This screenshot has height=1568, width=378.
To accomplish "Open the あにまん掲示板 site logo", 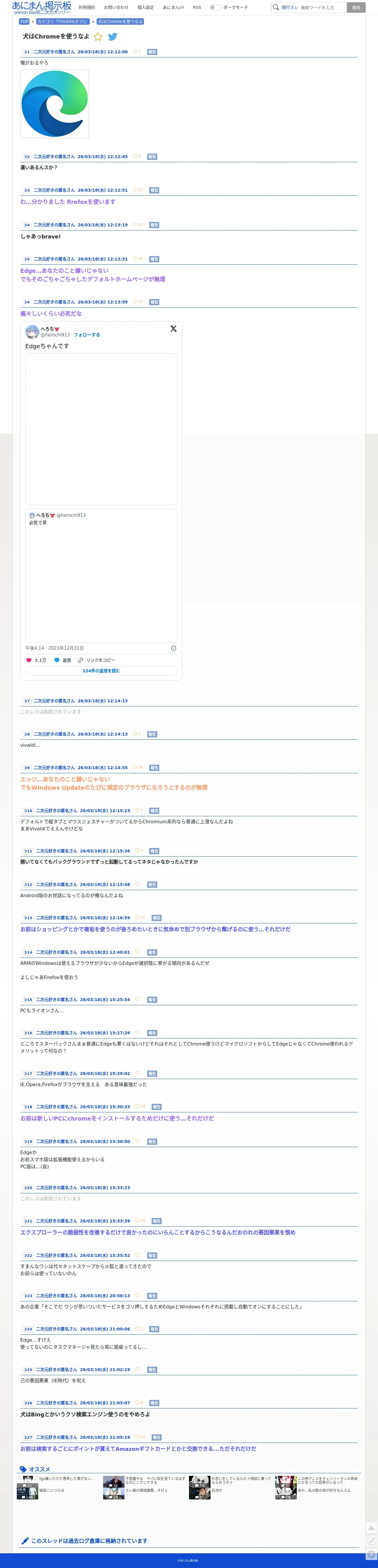I will coord(42,7).
